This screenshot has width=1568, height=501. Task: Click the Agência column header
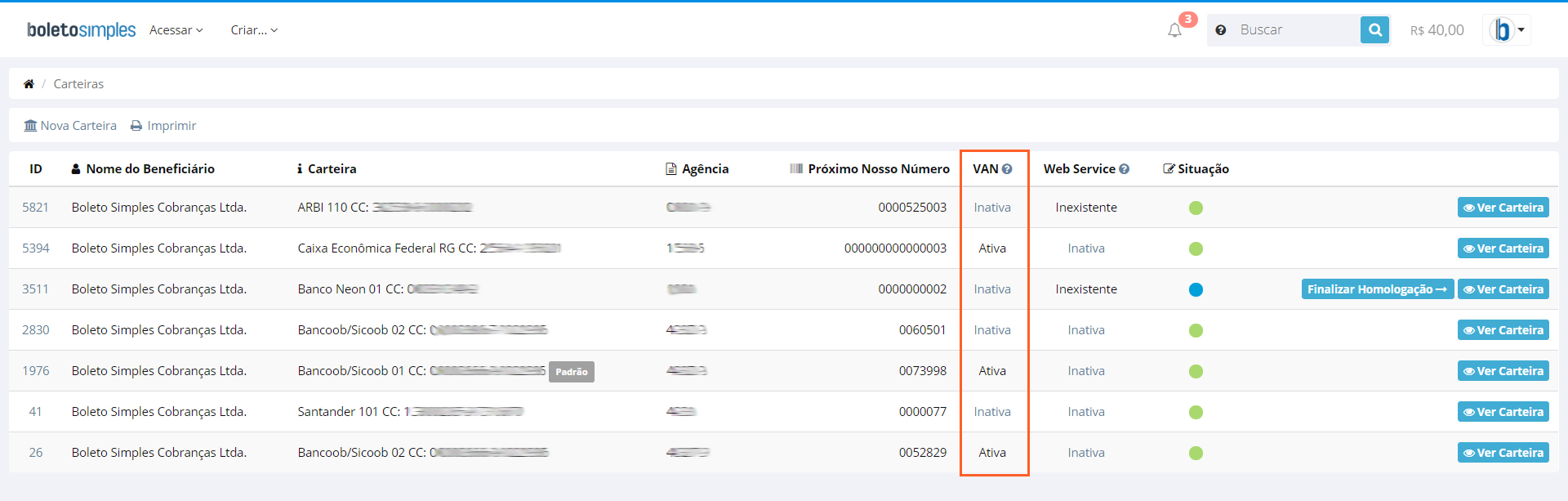point(697,169)
